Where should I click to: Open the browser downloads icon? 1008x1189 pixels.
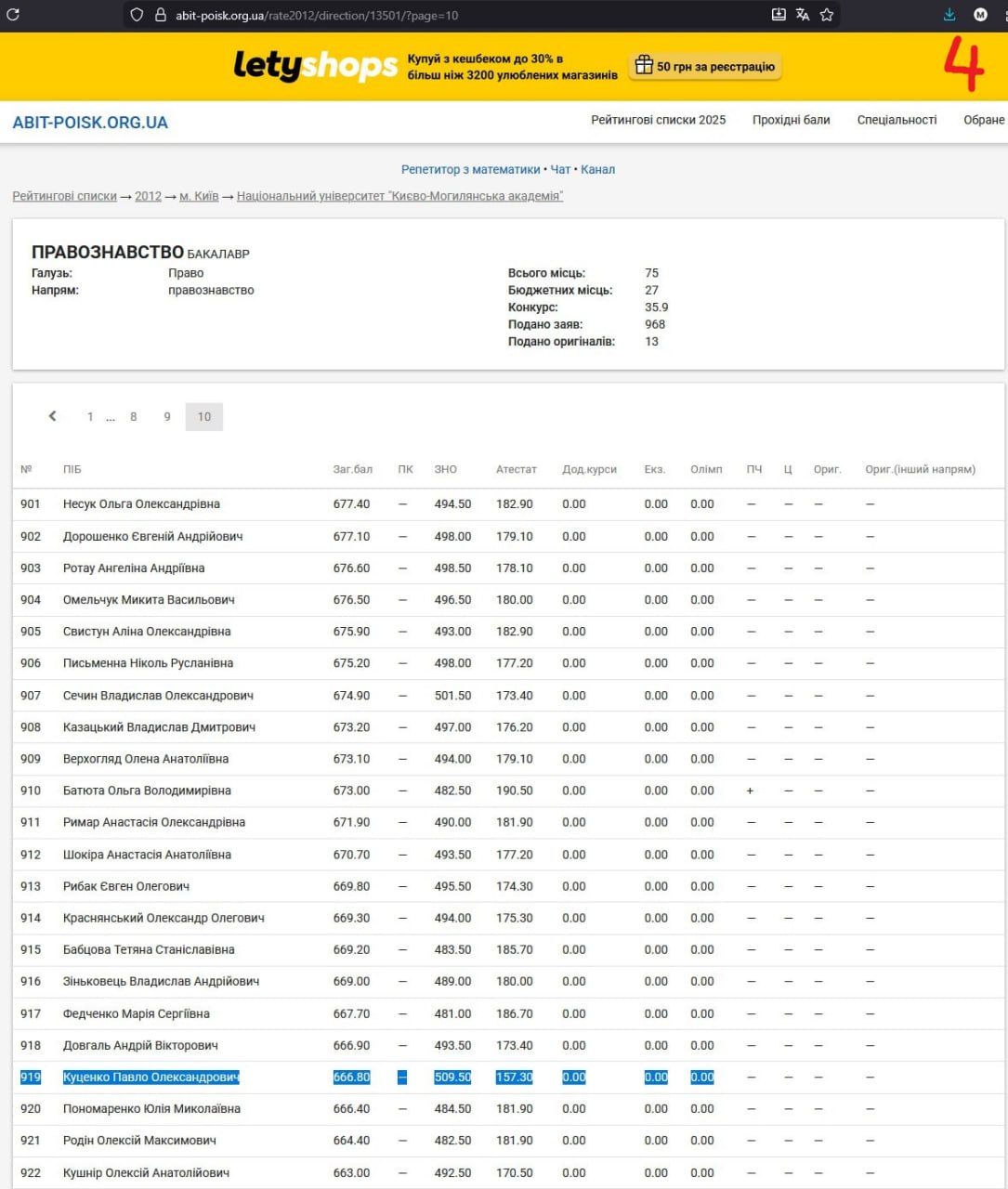pos(949,15)
